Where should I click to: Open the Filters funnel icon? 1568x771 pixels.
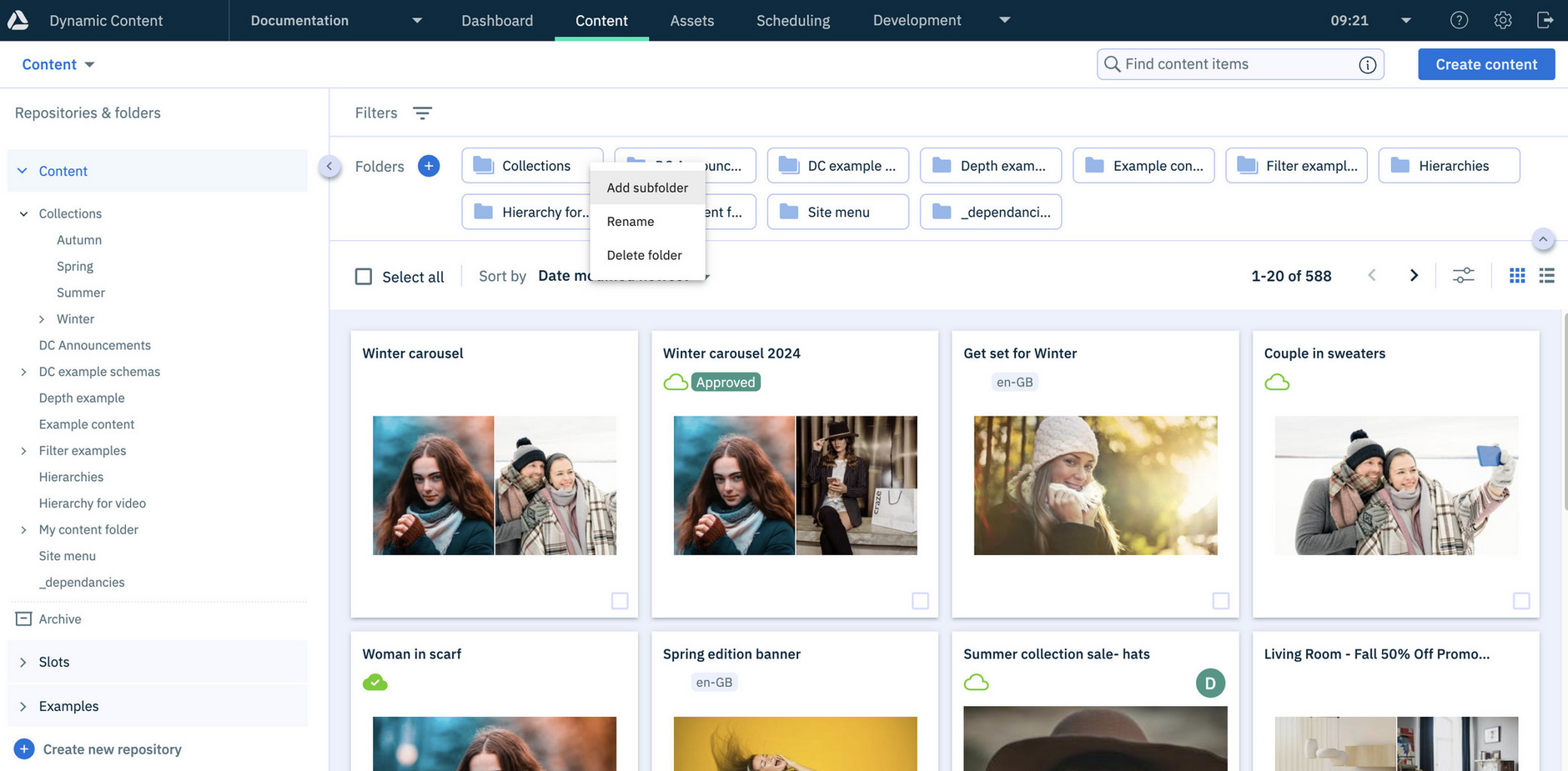coord(423,113)
